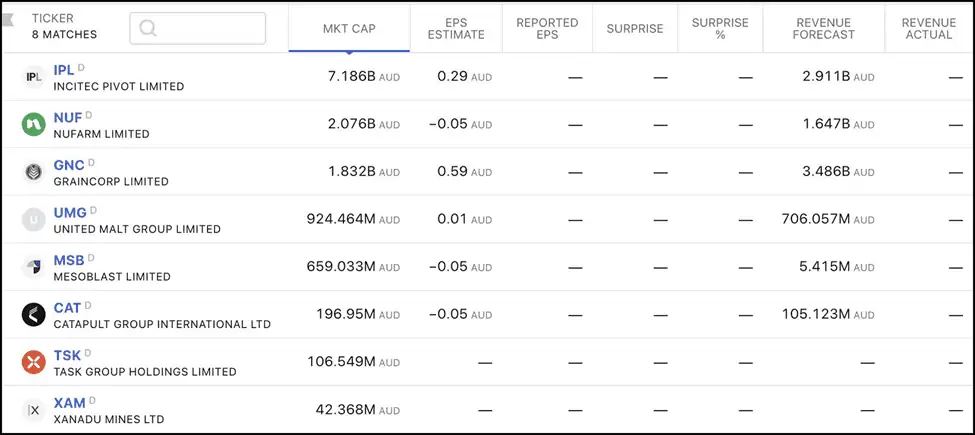975x435 pixels.
Task: Open the MSB ticker link
Action: 69,260
